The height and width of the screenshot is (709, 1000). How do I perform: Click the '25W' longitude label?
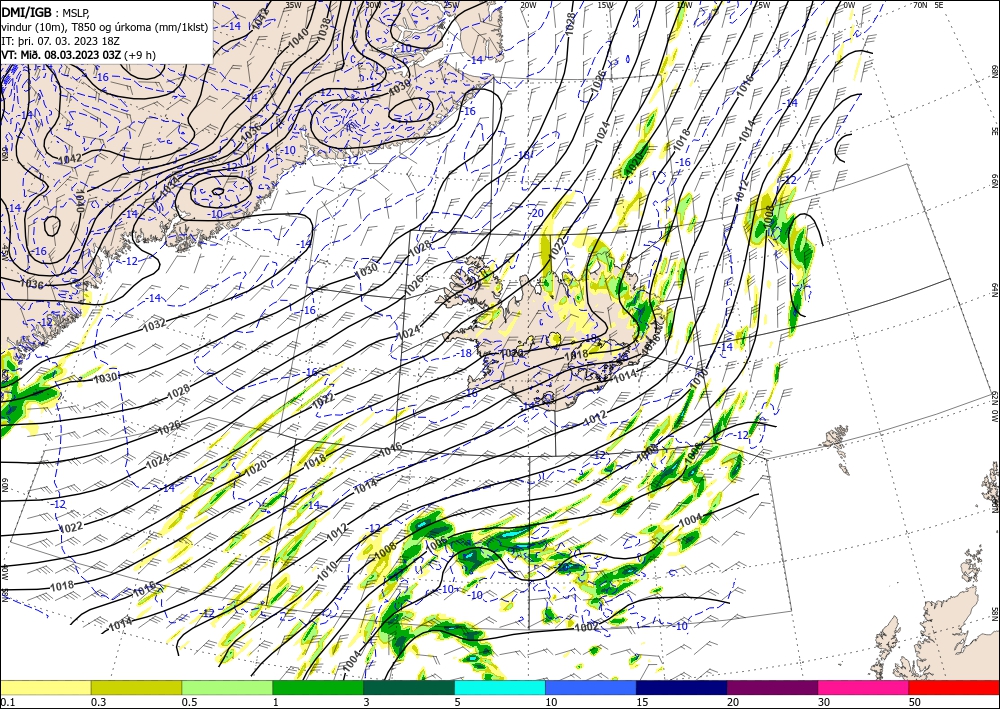(451, 5)
